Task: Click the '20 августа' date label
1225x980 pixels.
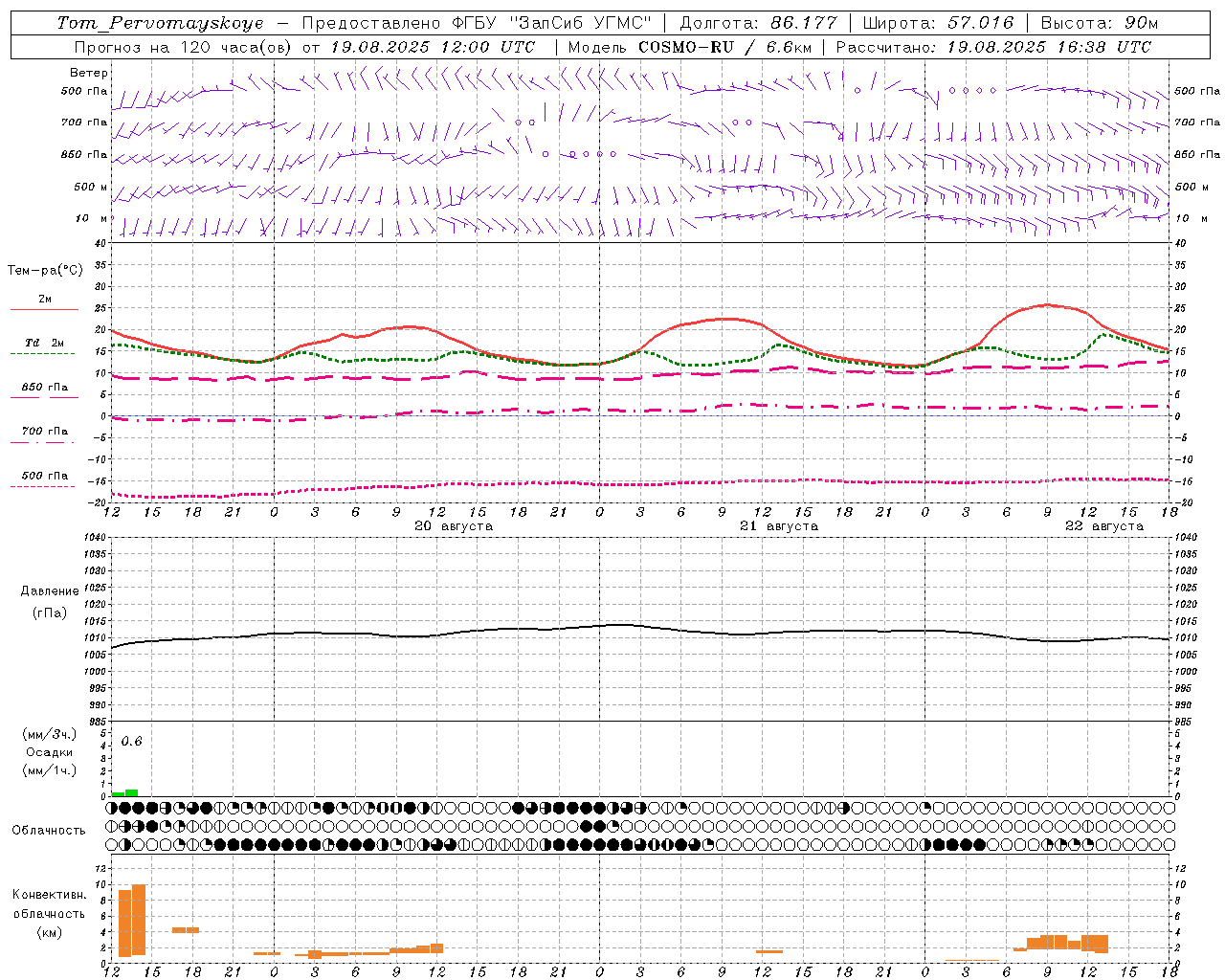Action: pyautogui.click(x=454, y=526)
